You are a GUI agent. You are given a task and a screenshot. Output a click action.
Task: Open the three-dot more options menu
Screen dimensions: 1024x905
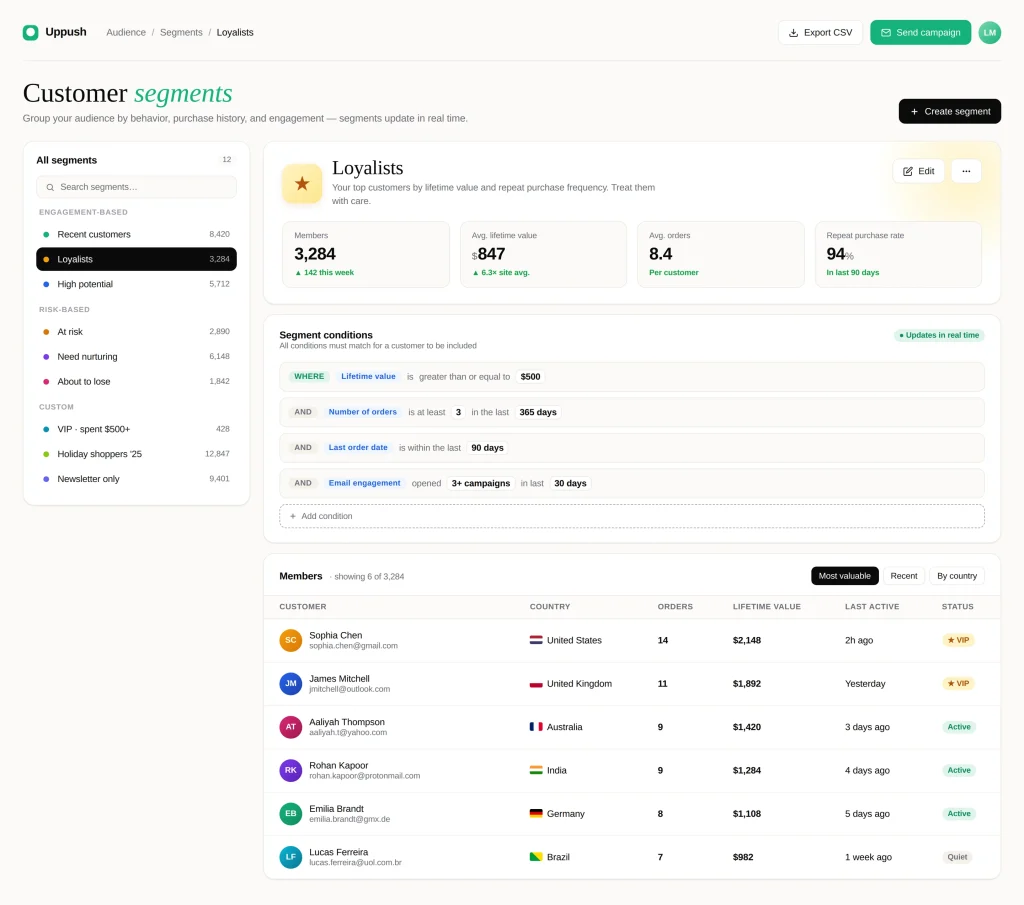(x=966, y=171)
